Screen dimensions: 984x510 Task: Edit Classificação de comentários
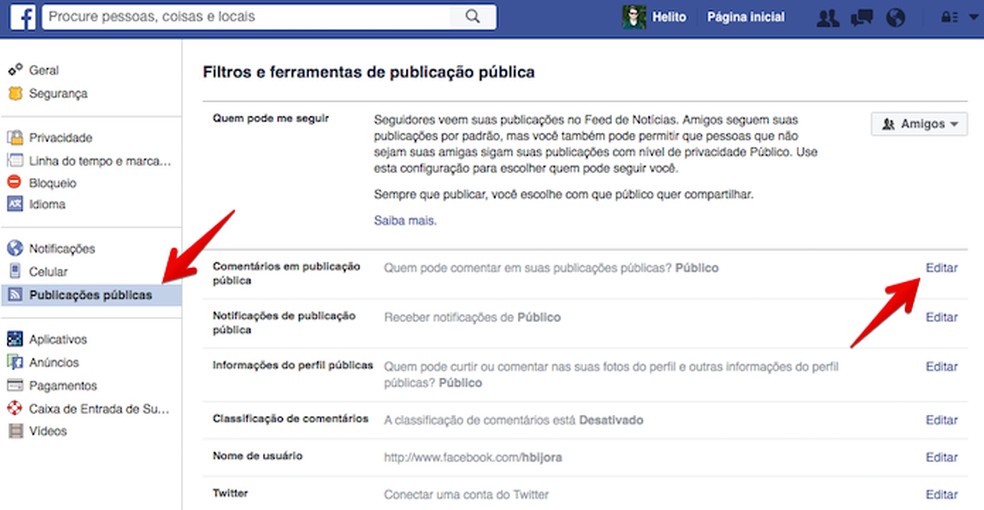(x=941, y=420)
